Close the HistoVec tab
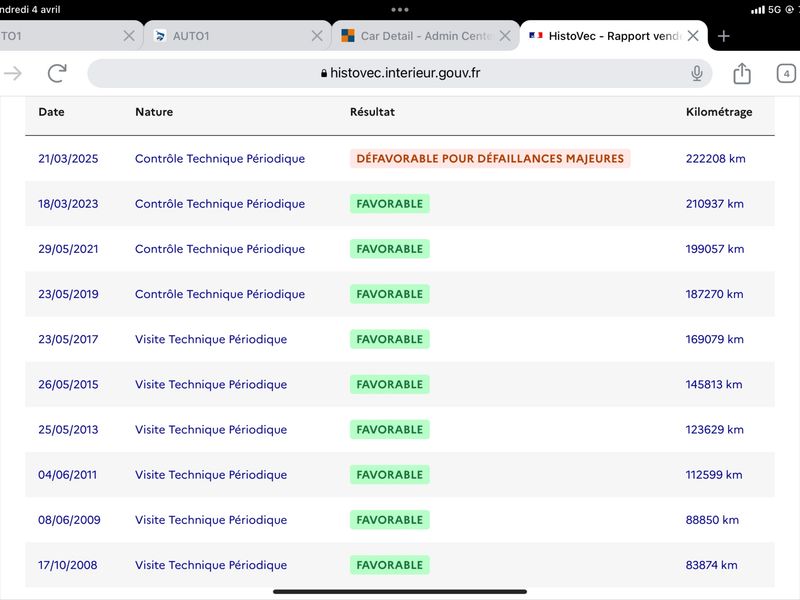 pyautogui.click(x=693, y=36)
